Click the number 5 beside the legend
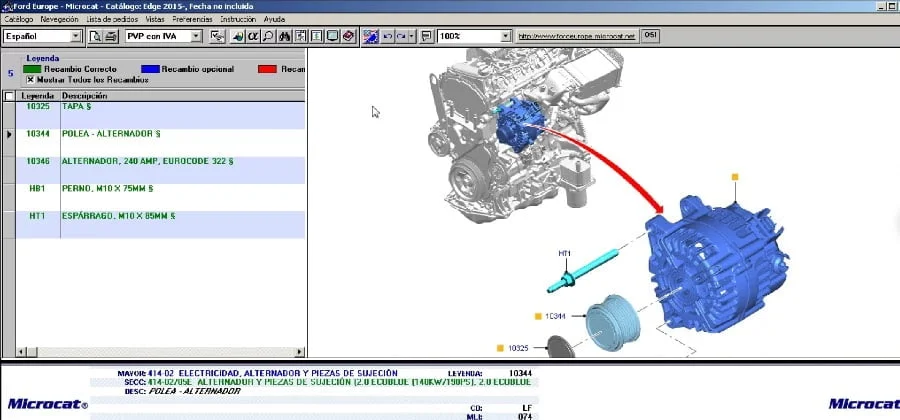 click(10, 73)
